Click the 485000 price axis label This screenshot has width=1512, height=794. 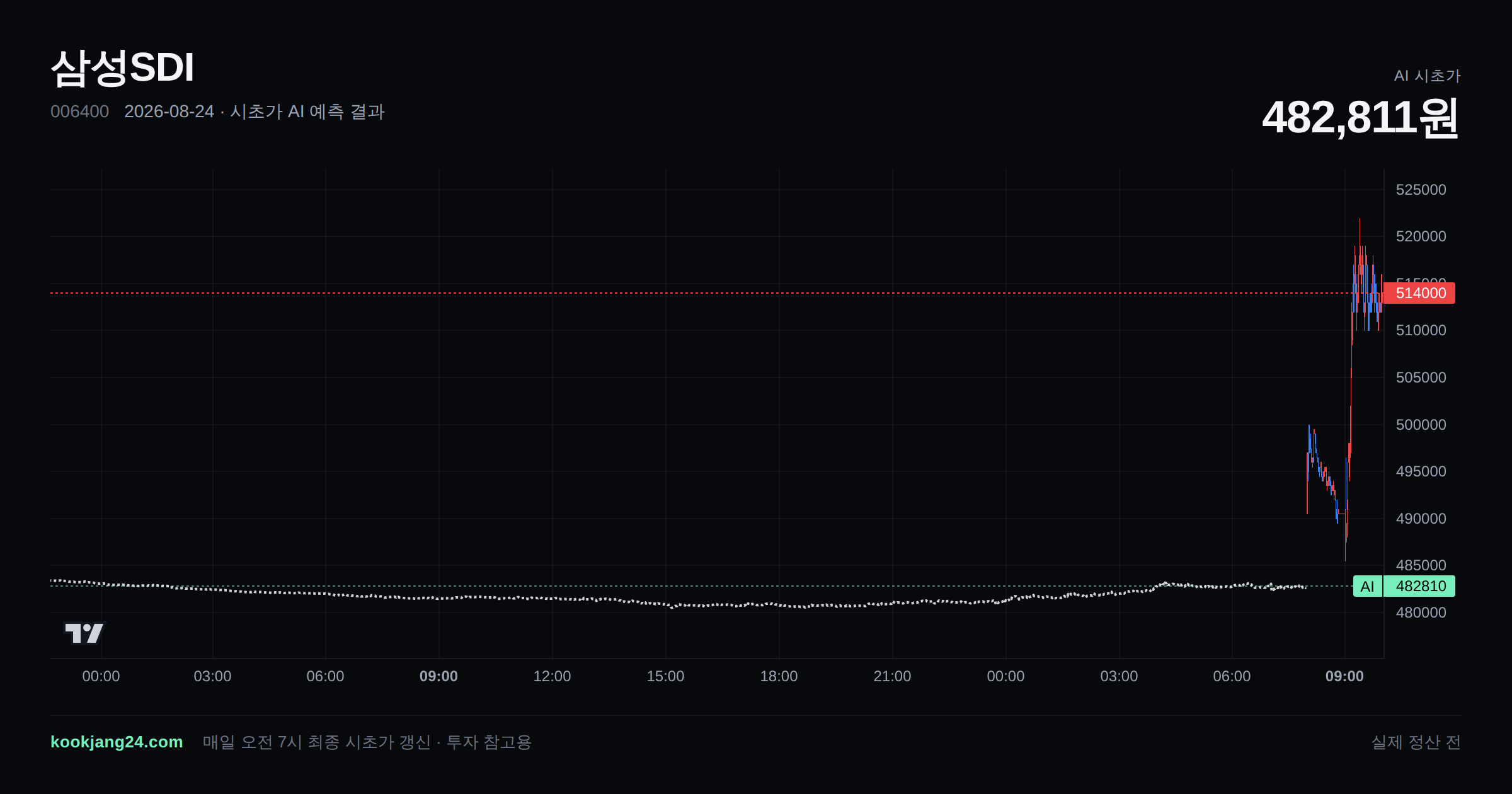click(x=1421, y=565)
